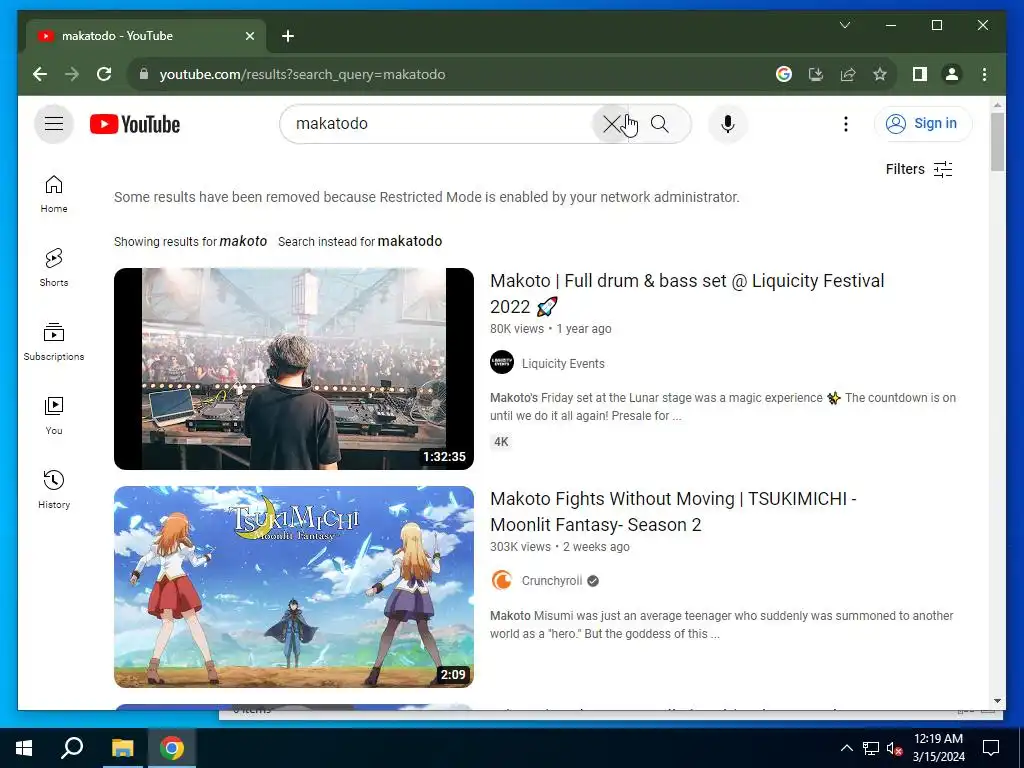Click inside the makatodo search field
Viewport: 1024px width, 768px height.
(x=438, y=124)
